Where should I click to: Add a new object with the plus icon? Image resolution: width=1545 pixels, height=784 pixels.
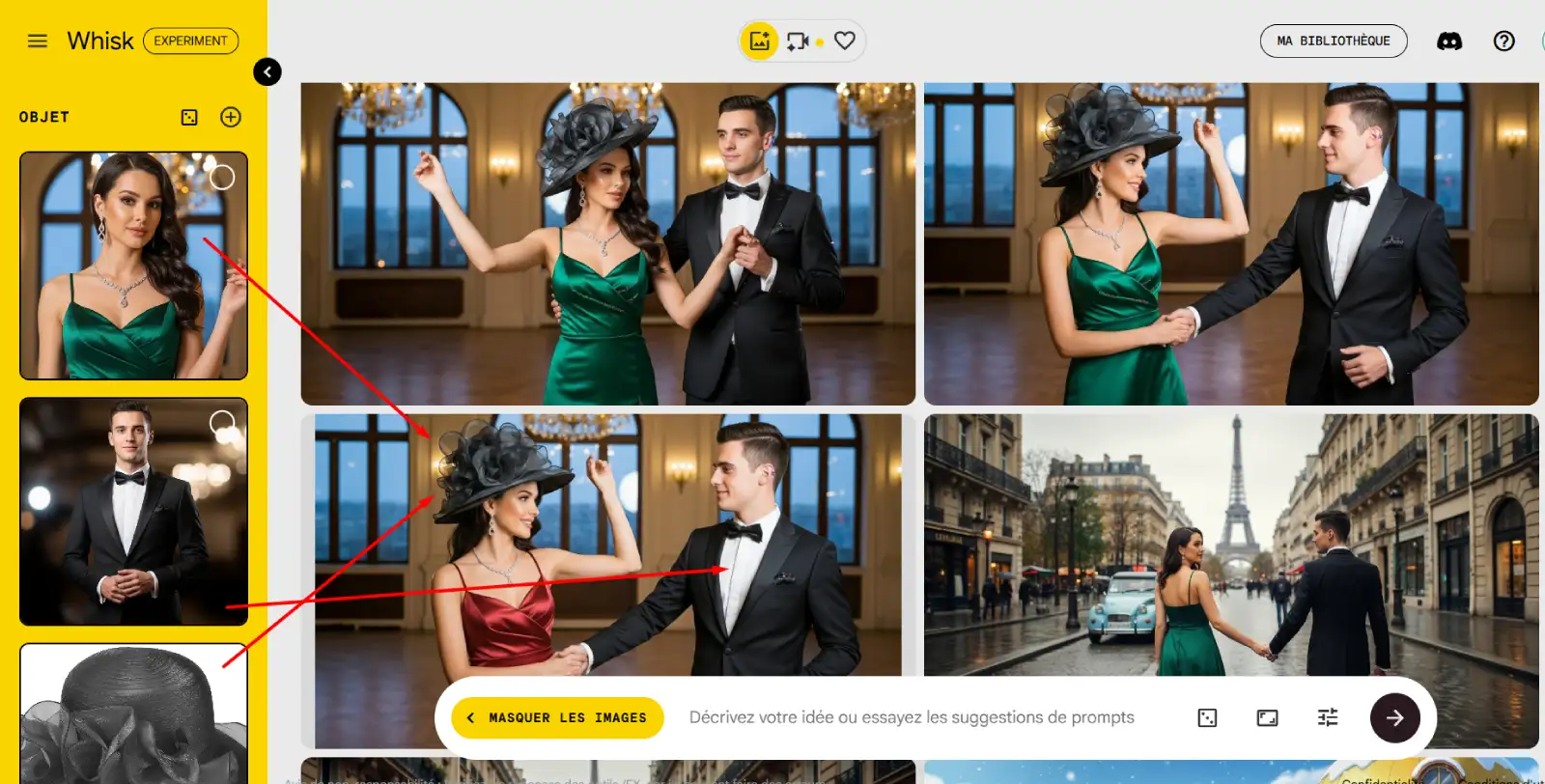(231, 117)
